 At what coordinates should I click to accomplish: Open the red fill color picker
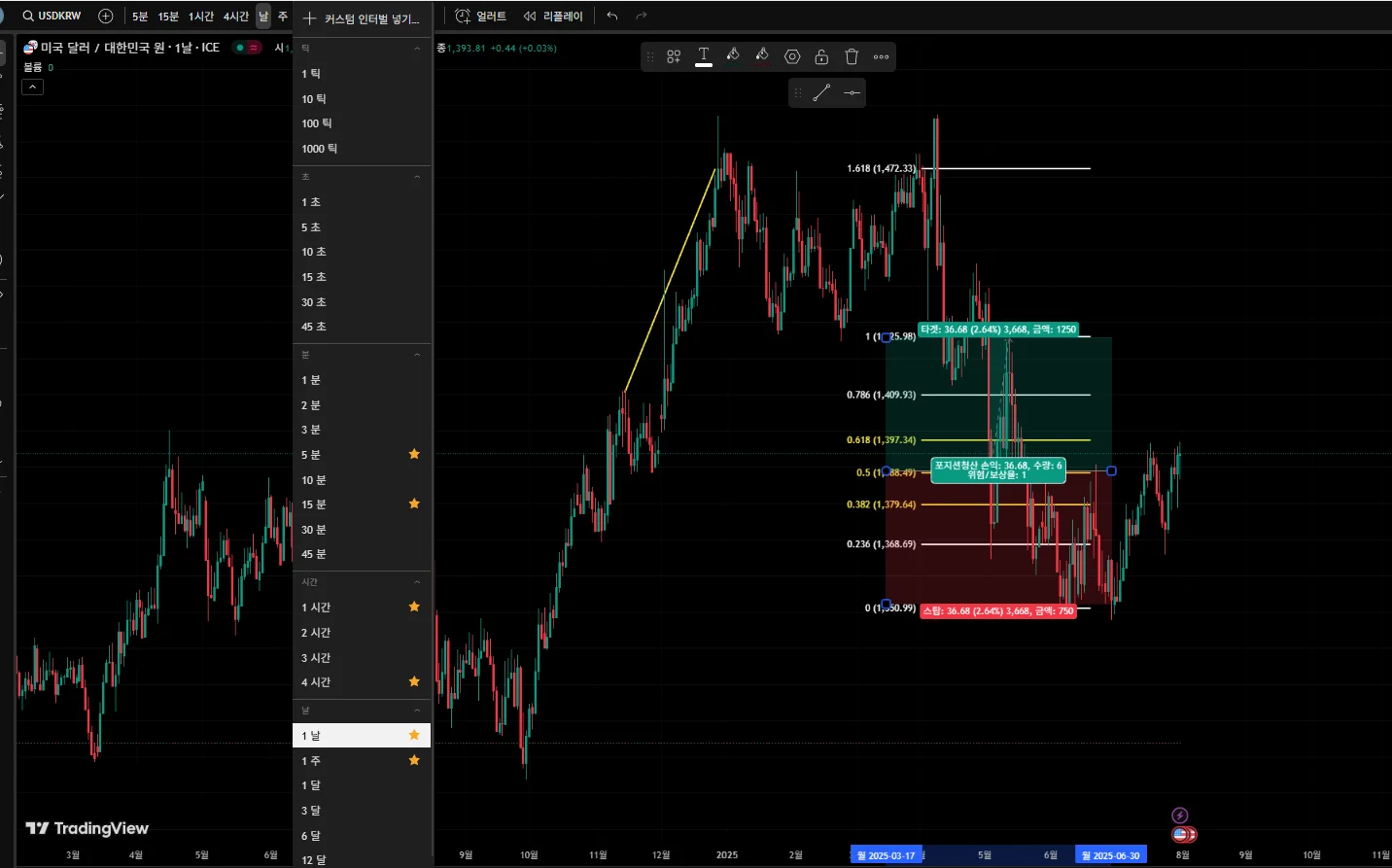pos(762,55)
